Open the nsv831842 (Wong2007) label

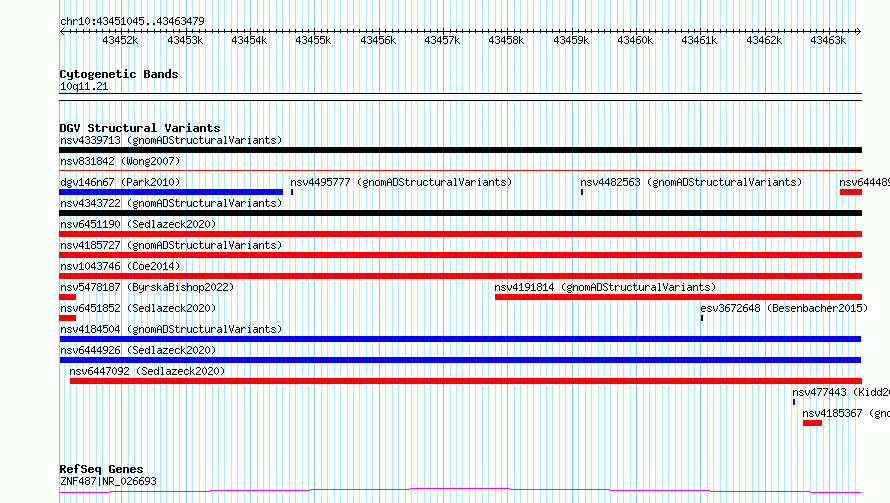120,161
